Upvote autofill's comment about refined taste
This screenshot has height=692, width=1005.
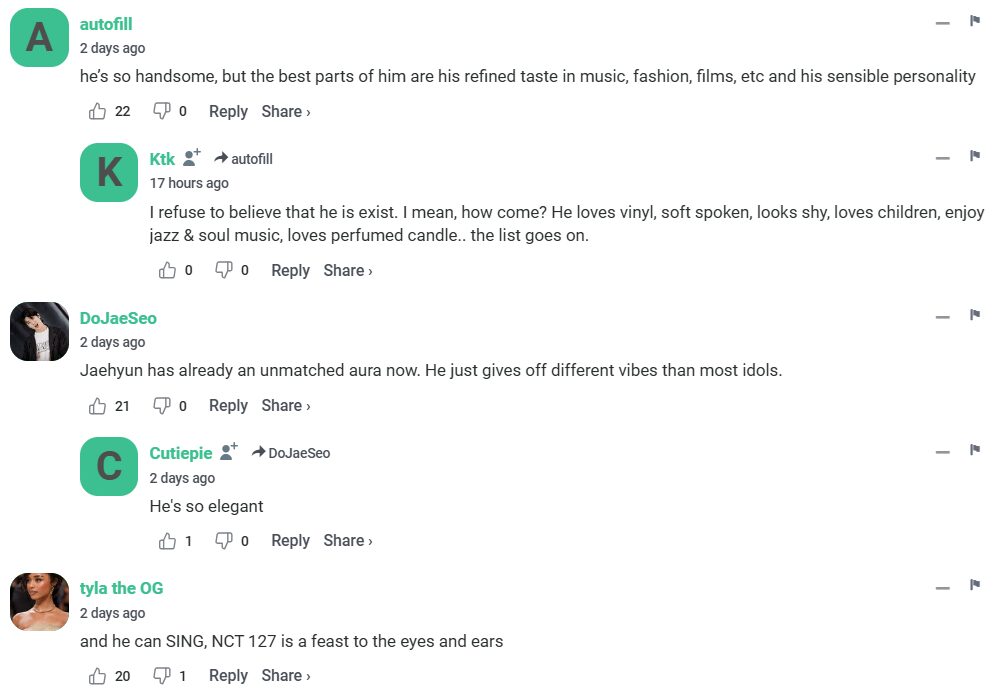pos(98,111)
